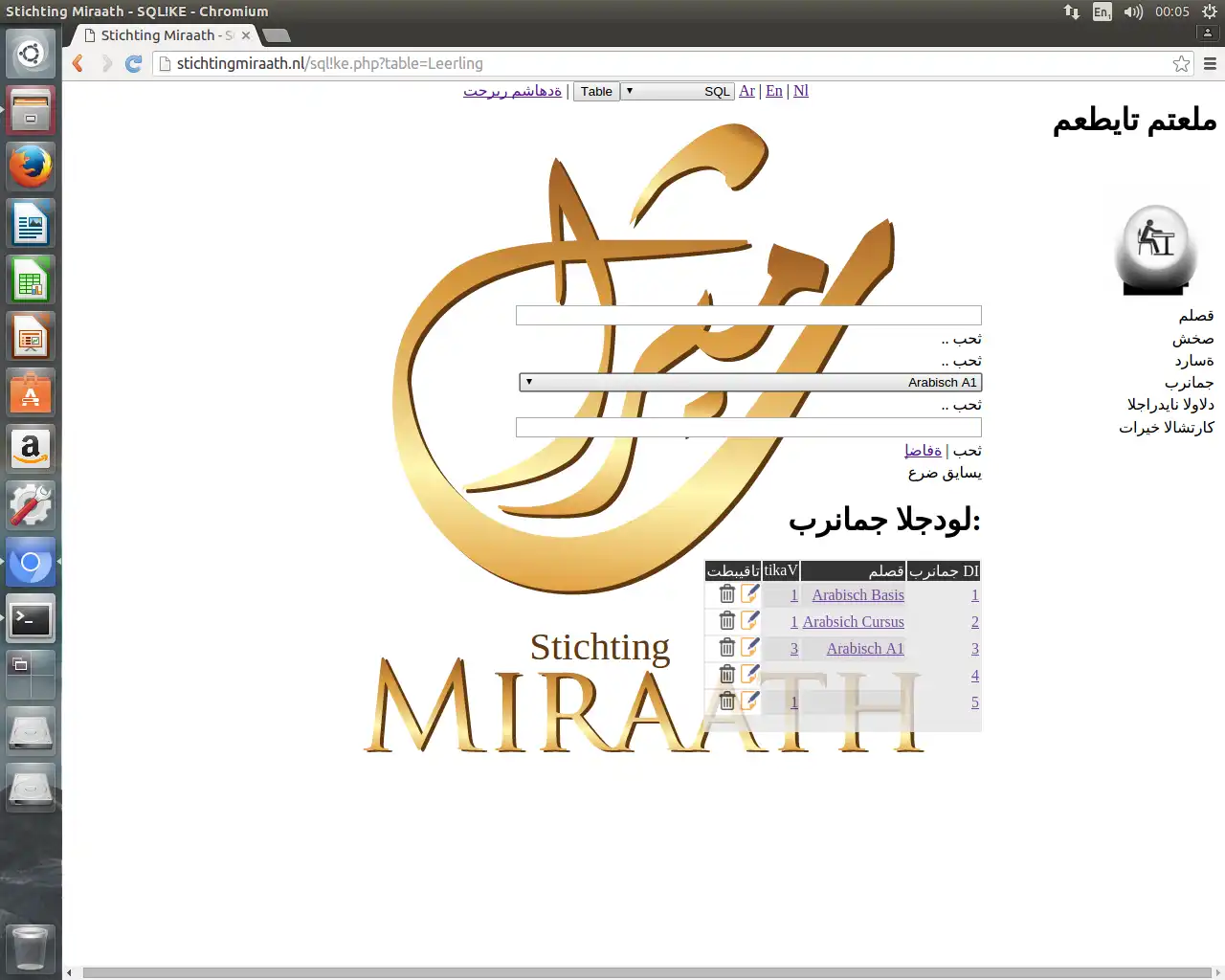Click the student-at-desk icon in sidebar
Viewport: 1225px width, 980px height.
(1156, 249)
